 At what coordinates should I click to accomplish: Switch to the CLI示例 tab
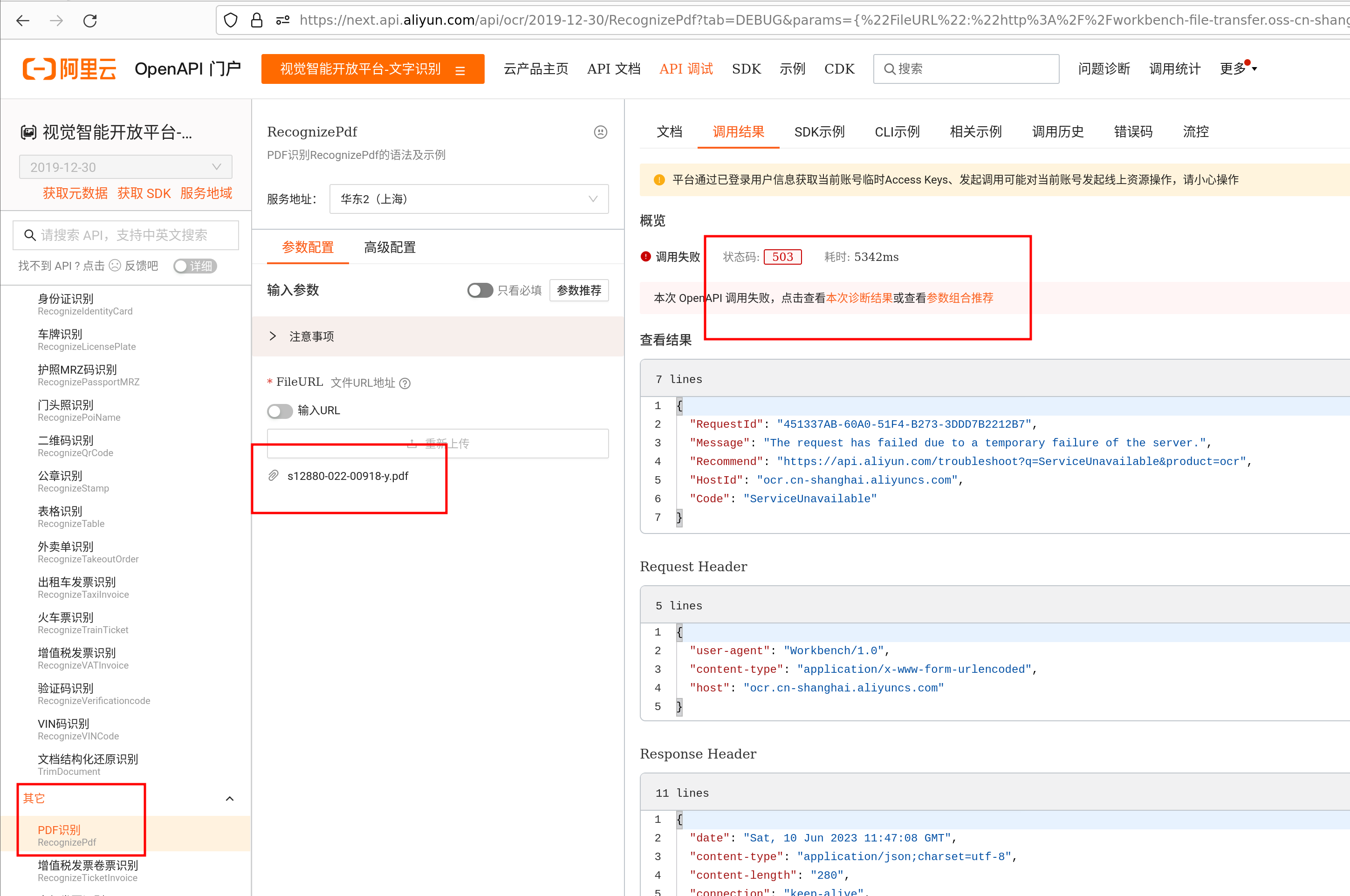coord(897,132)
